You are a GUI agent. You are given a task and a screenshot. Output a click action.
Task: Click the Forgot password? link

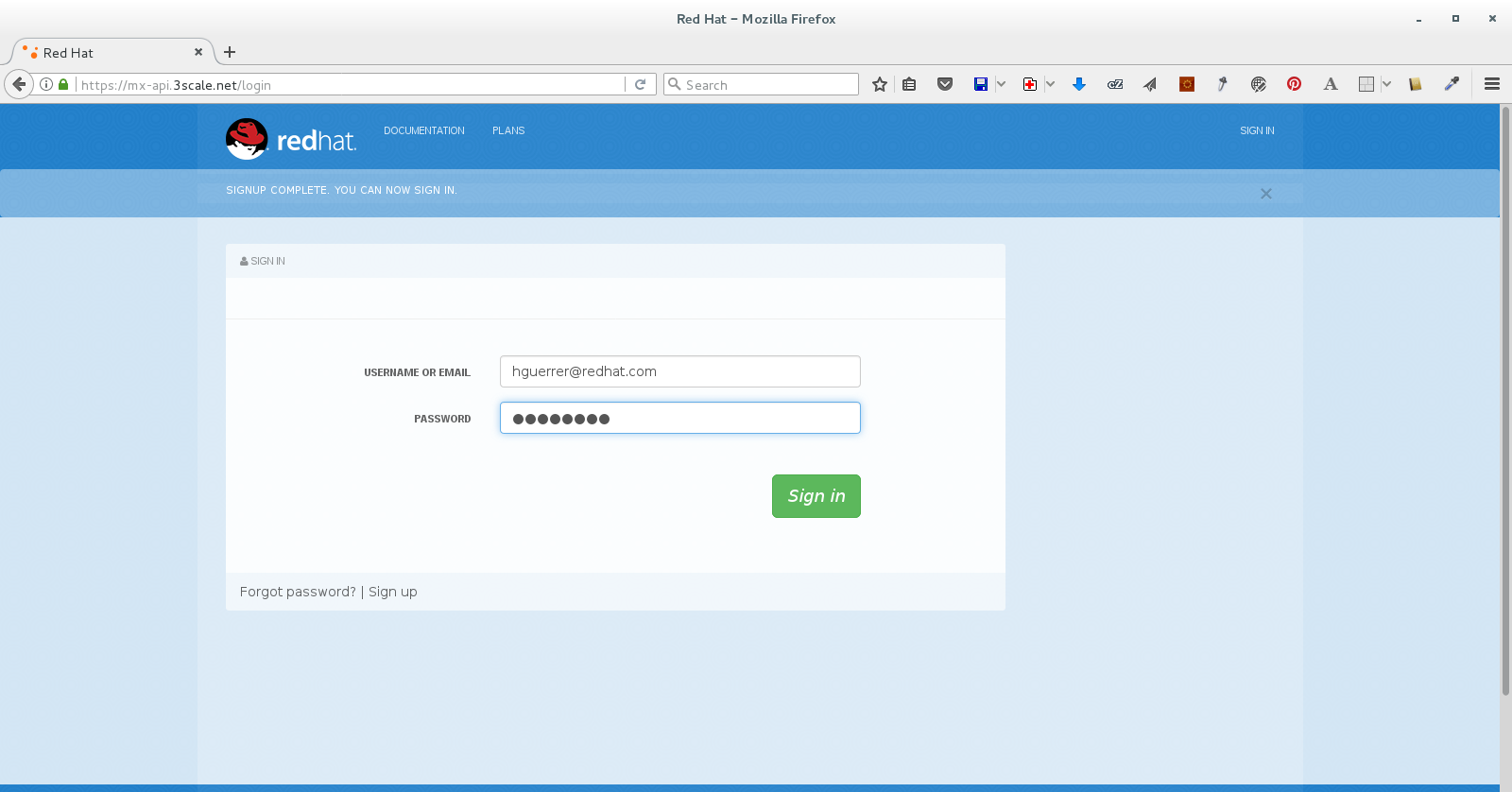coord(298,592)
